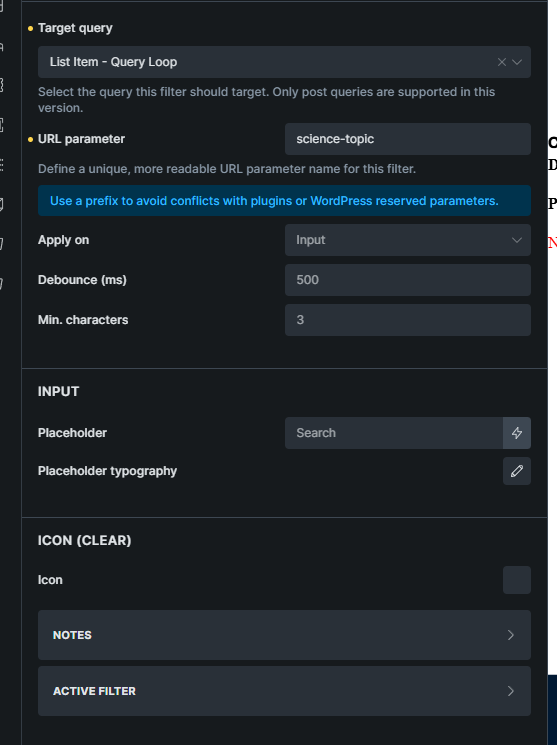Click the Apply on label
This screenshot has width=557, height=745.
63,240
